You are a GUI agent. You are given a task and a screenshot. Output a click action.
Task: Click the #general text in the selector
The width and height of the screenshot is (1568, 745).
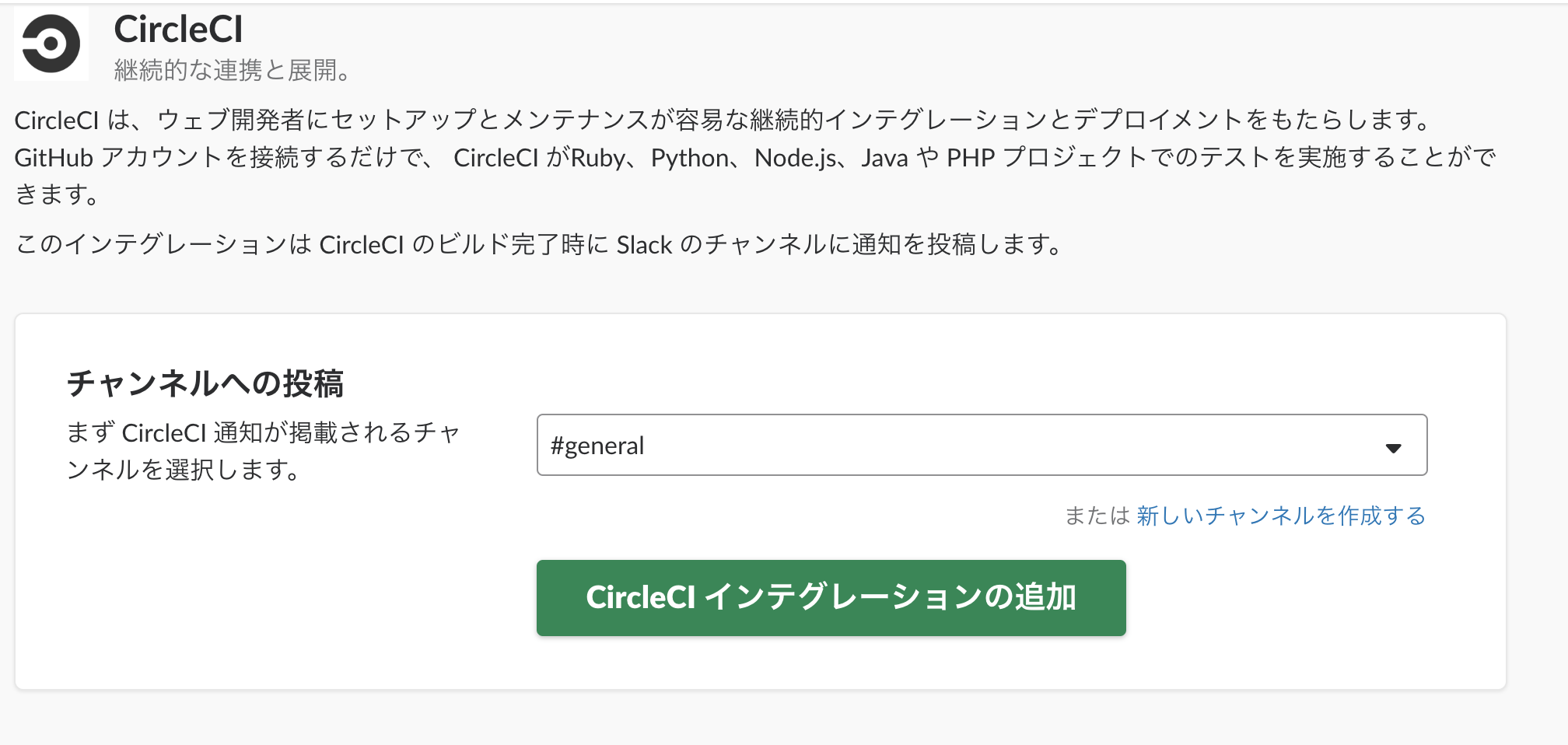[597, 446]
